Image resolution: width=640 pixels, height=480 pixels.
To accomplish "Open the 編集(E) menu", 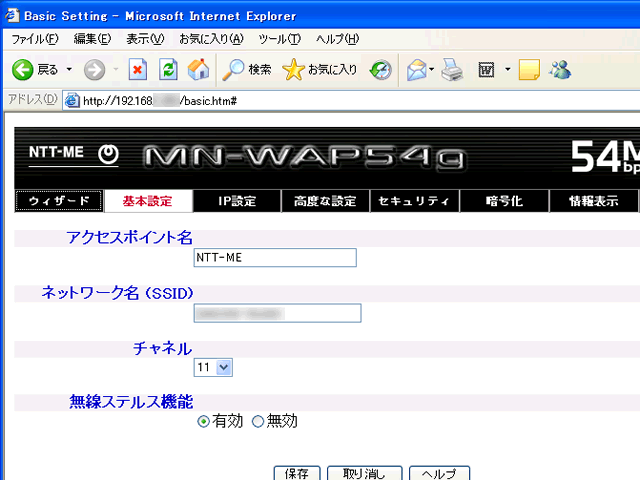I will tap(92, 39).
